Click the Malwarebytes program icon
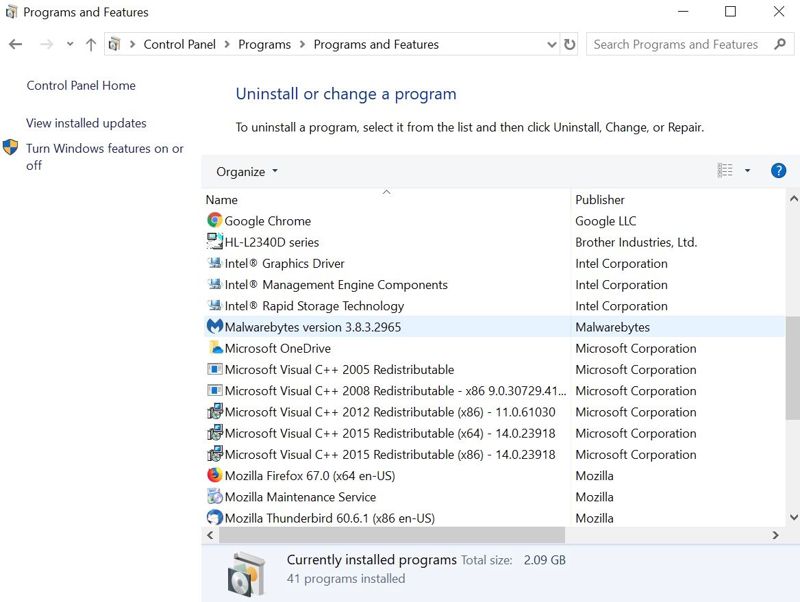The width and height of the screenshot is (800, 602). coord(215,326)
